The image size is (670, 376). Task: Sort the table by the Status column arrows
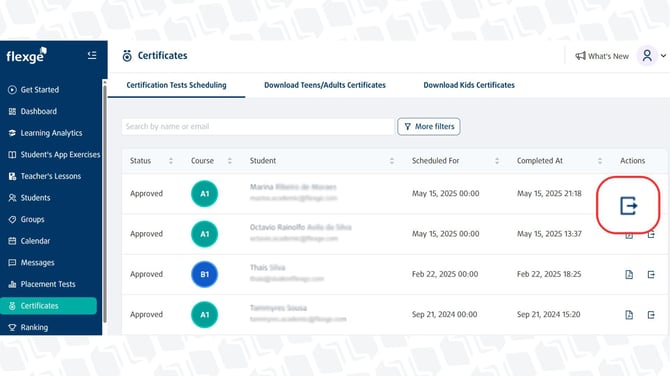[171, 161]
